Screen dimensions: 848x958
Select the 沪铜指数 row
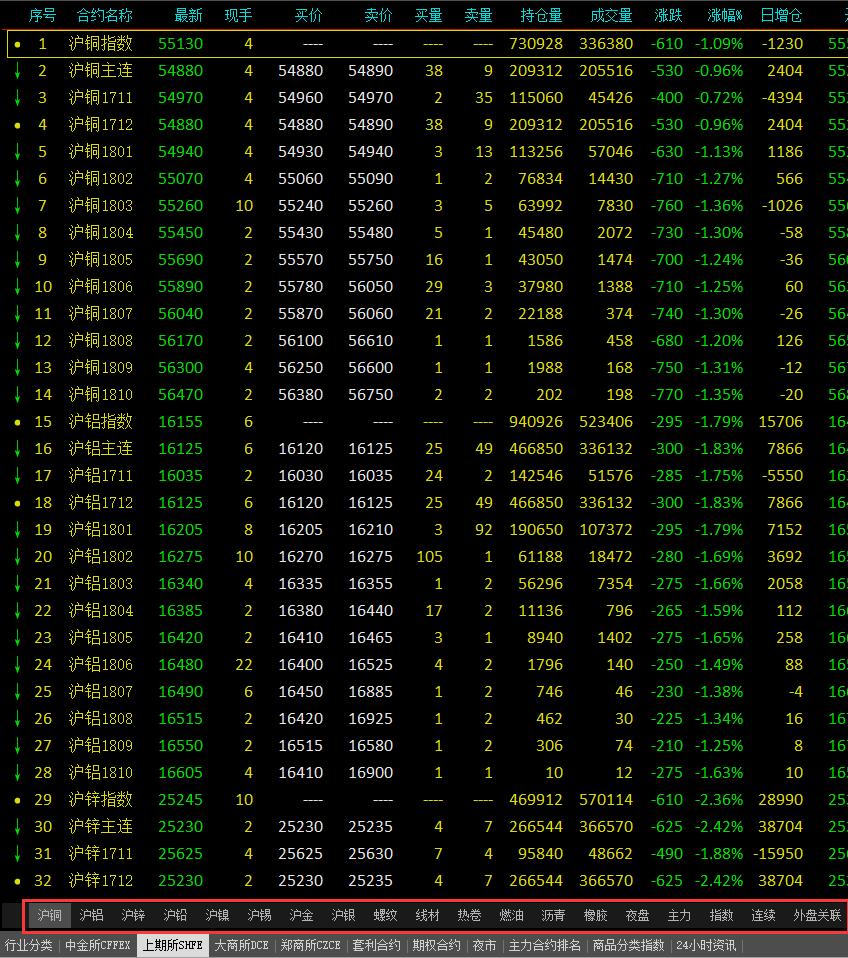click(100, 44)
